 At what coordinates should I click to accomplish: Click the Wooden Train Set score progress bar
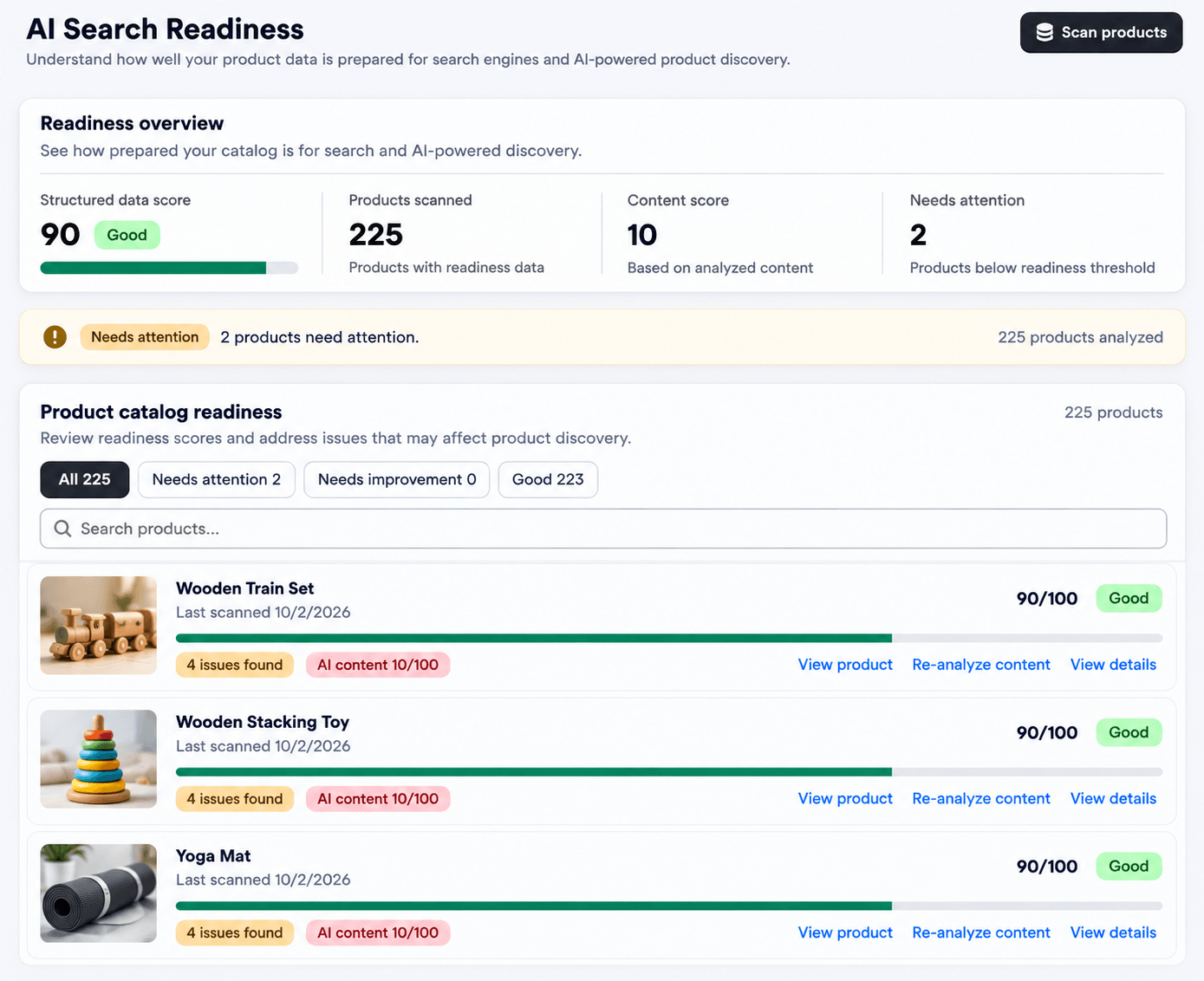coord(669,639)
